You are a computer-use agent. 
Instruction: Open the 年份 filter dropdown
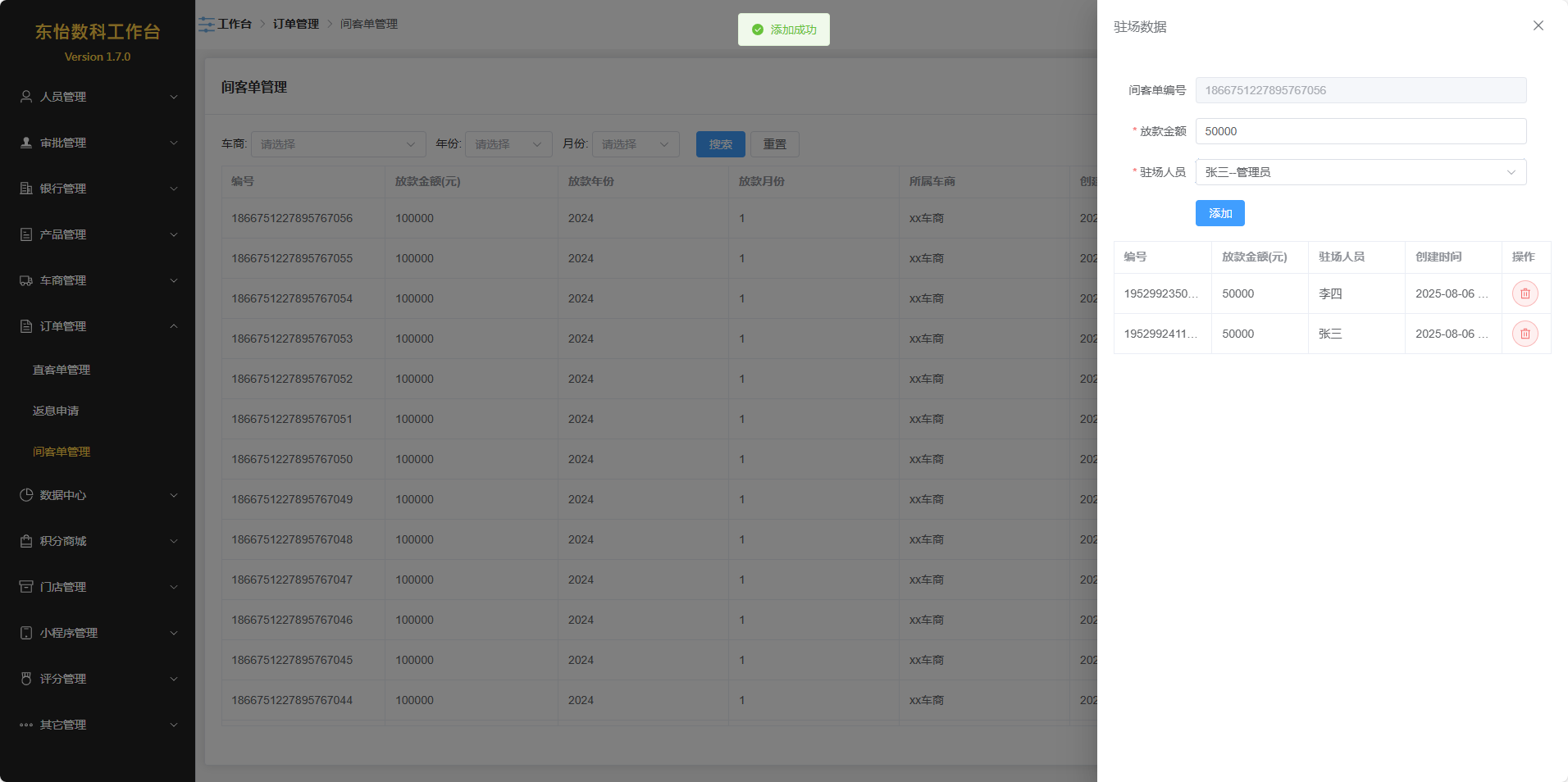508,144
